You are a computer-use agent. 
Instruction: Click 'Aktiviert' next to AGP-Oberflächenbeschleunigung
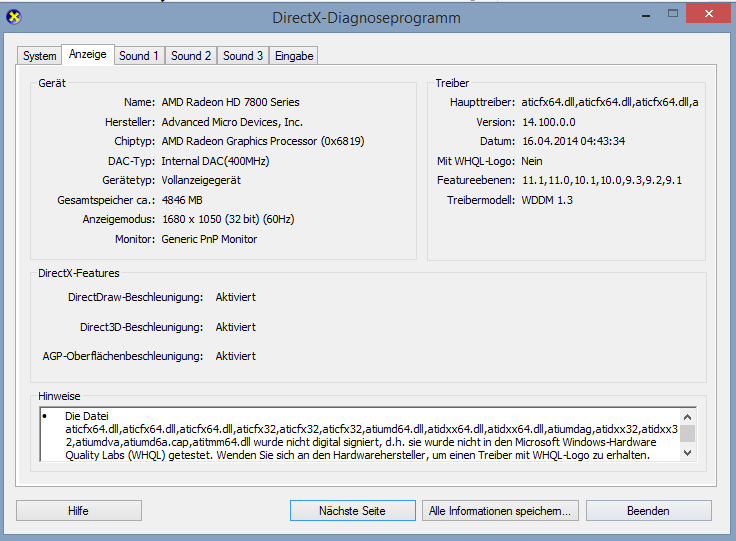(236, 356)
